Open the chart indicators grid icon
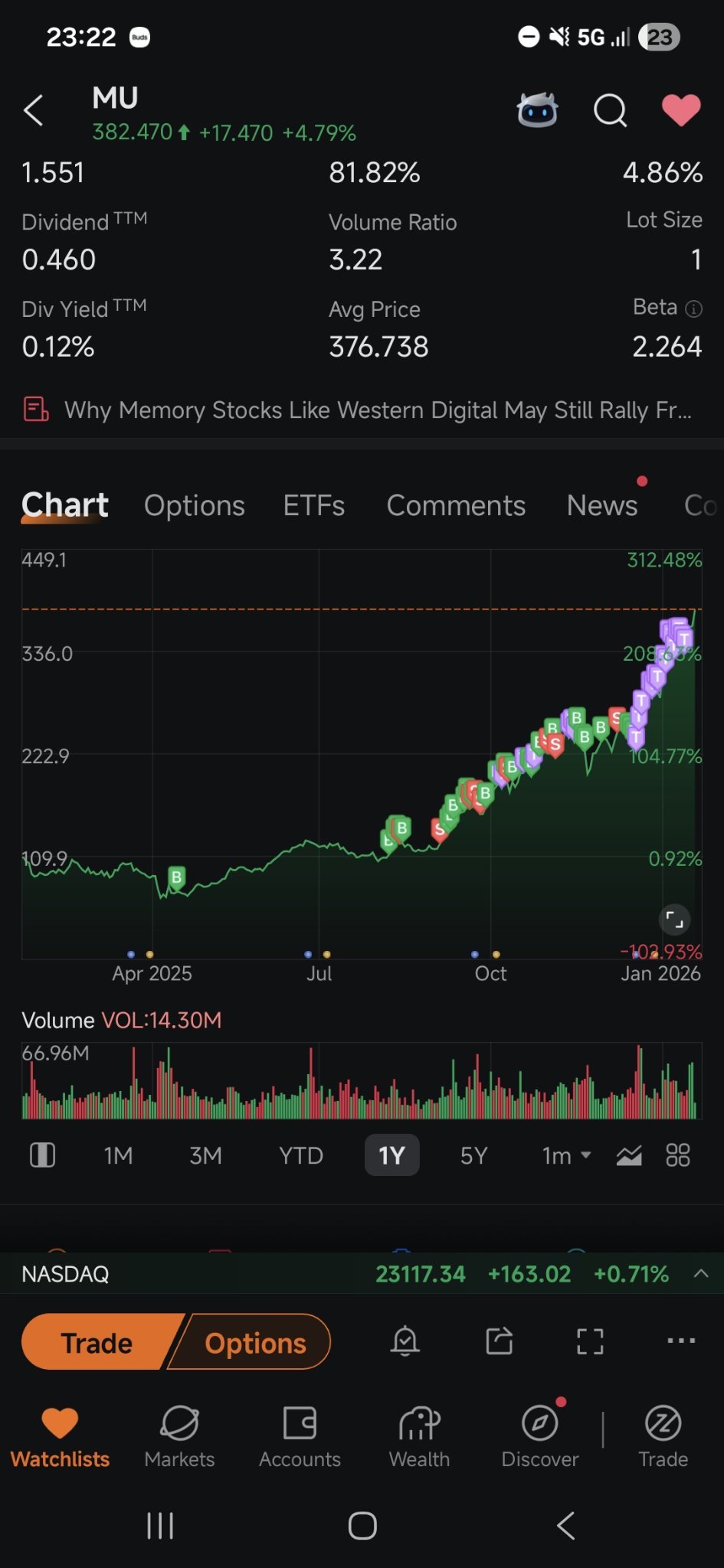 click(x=678, y=1155)
